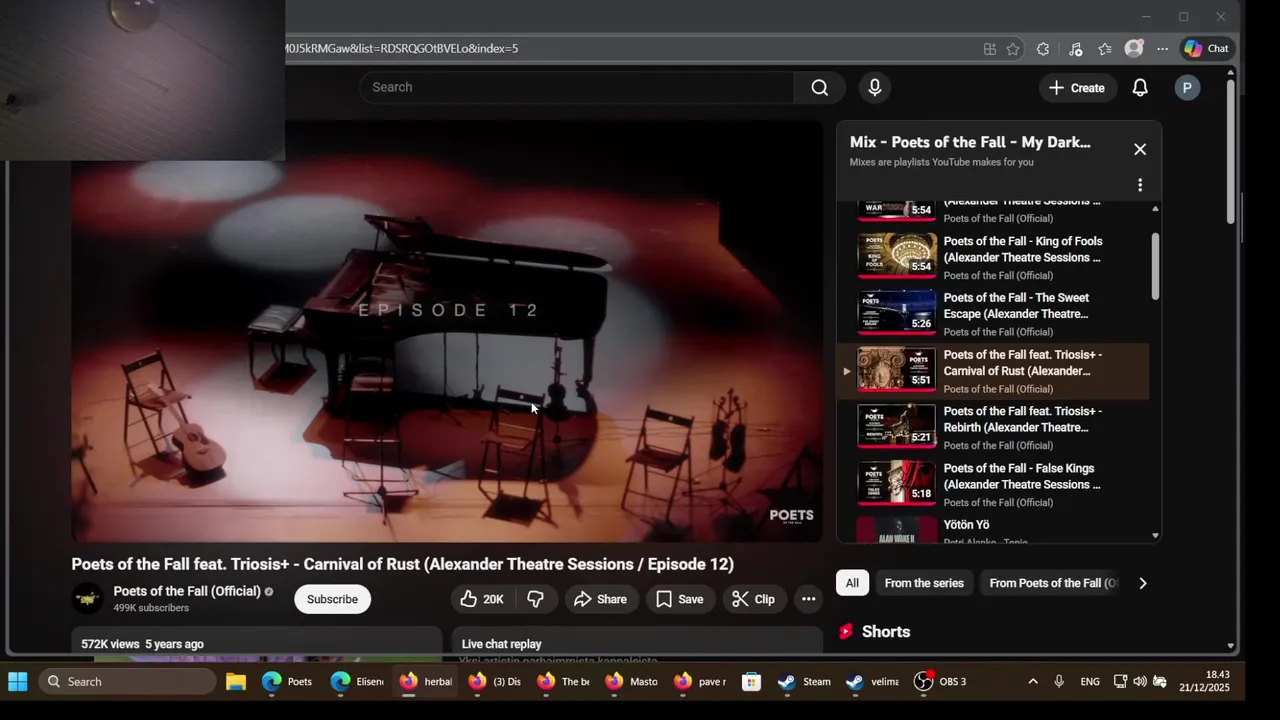Open the Poets of the Fall channel avatar
Viewport: 1280px width, 720px height.
pyautogui.click(x=88, y=599)
